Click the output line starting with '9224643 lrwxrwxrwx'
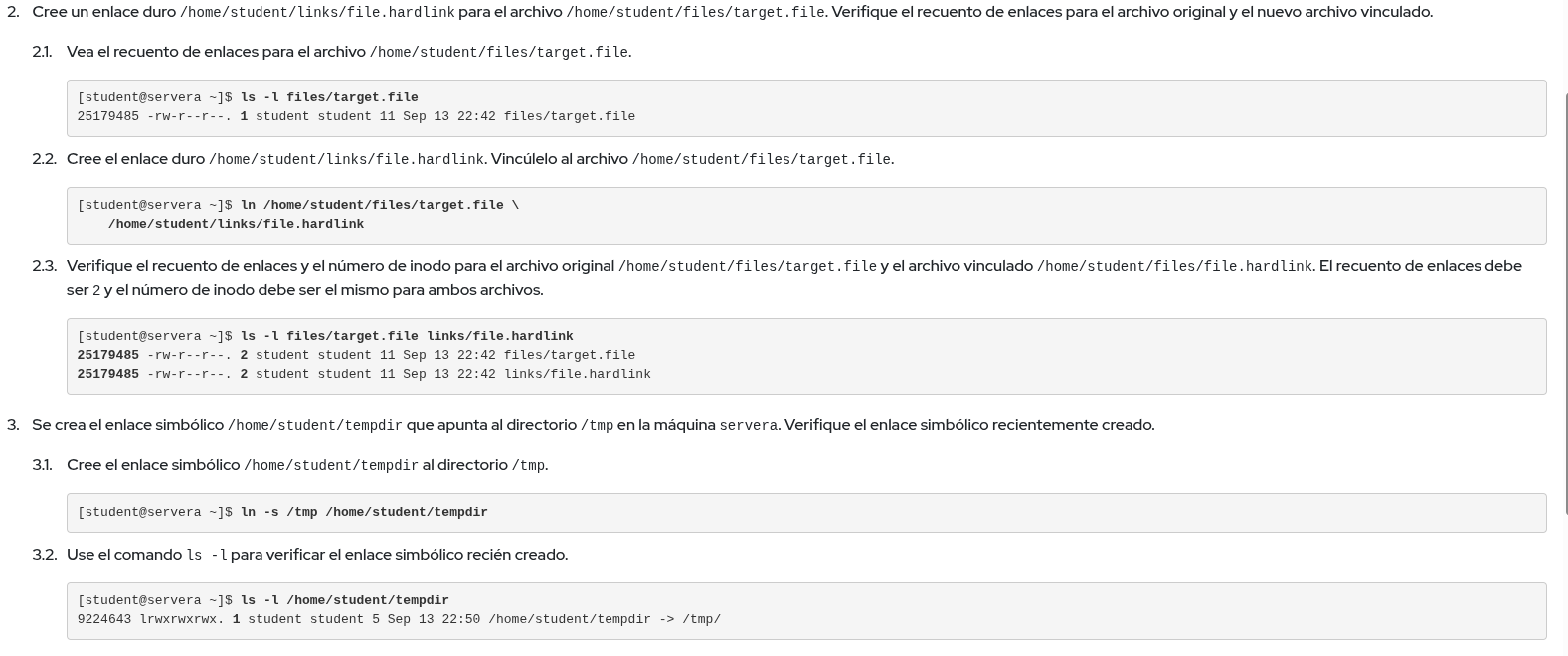 [399, 619]
